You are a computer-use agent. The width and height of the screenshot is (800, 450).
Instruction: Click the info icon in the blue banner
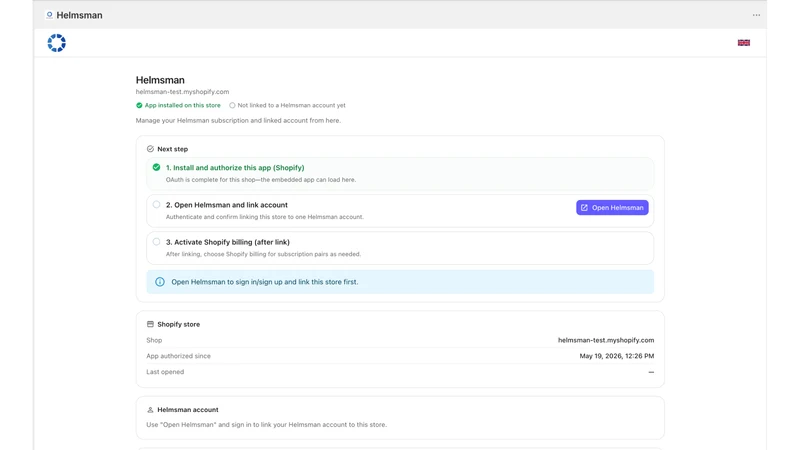(x=160, y=282)
